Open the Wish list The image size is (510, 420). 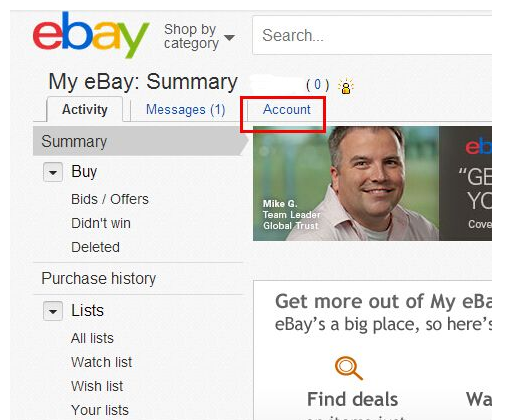pyautogui.click(x=97, y=386)
